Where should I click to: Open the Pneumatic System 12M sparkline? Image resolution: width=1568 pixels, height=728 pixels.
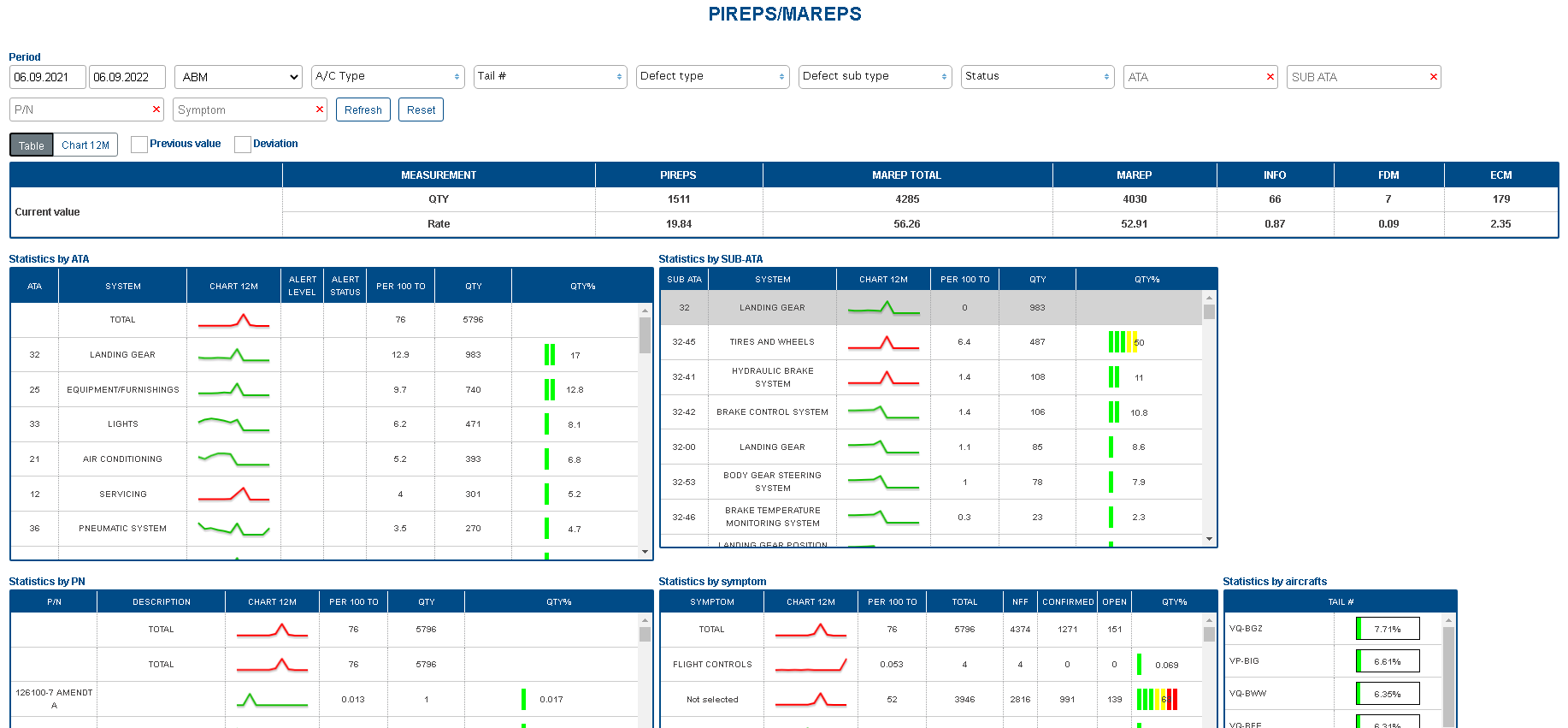tap(233, 529)
